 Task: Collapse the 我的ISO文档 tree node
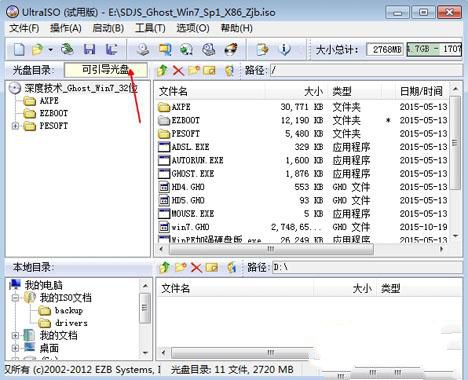point(15,297)
